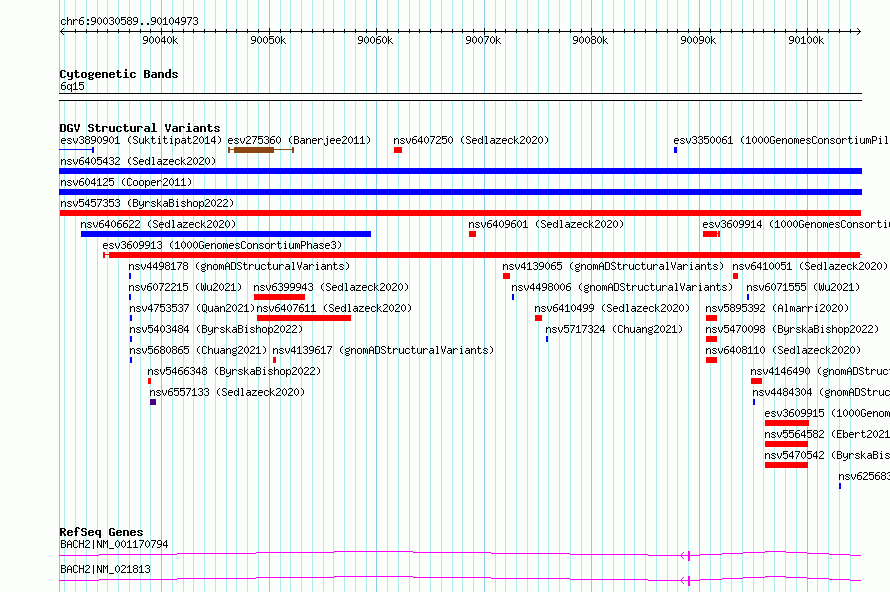The height and width of the screenshot is (592, 890).
Task: Click nsv4498178 (gnomADStructuralVariants) label
Action: point(239,266)
